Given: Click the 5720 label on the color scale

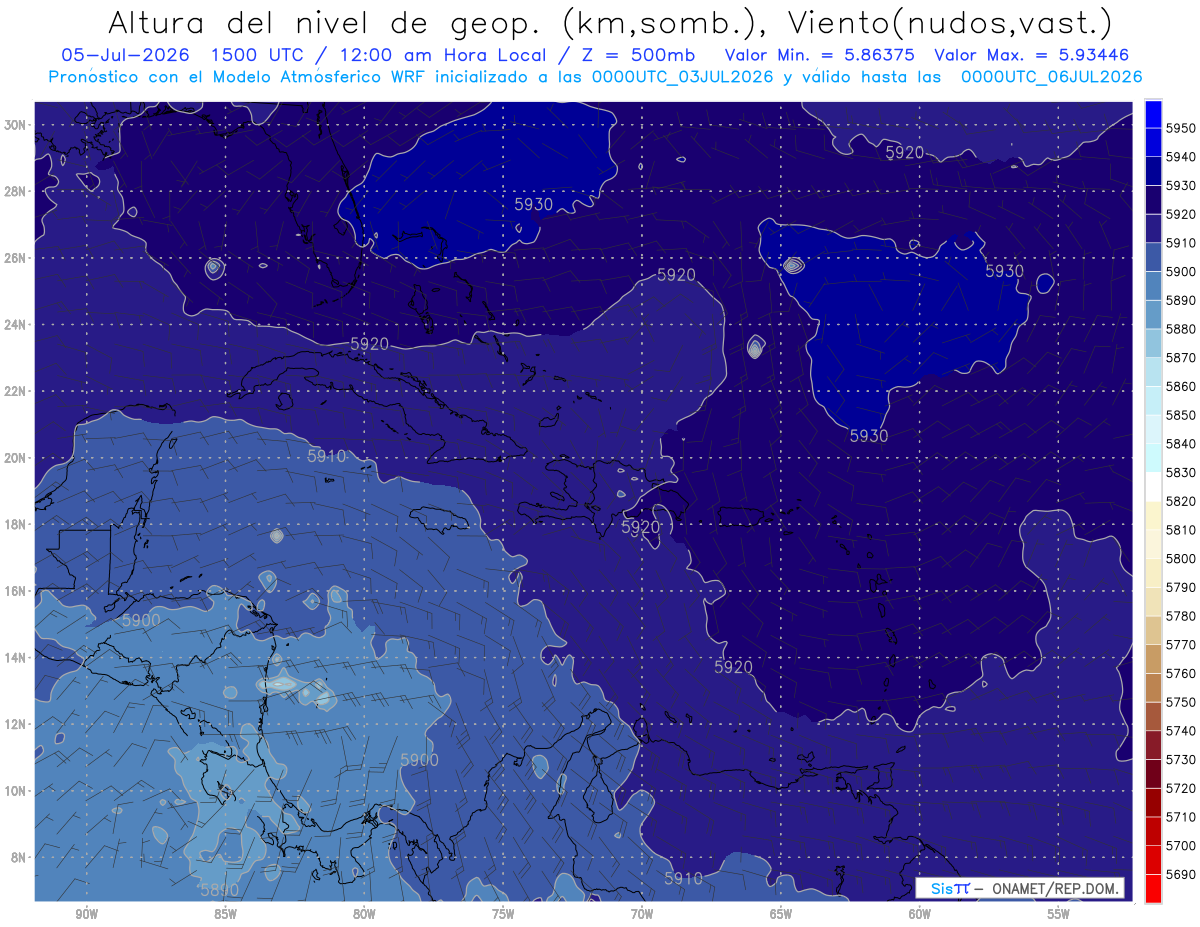Looking at the screenshot, I should [x=1181, y=788].
